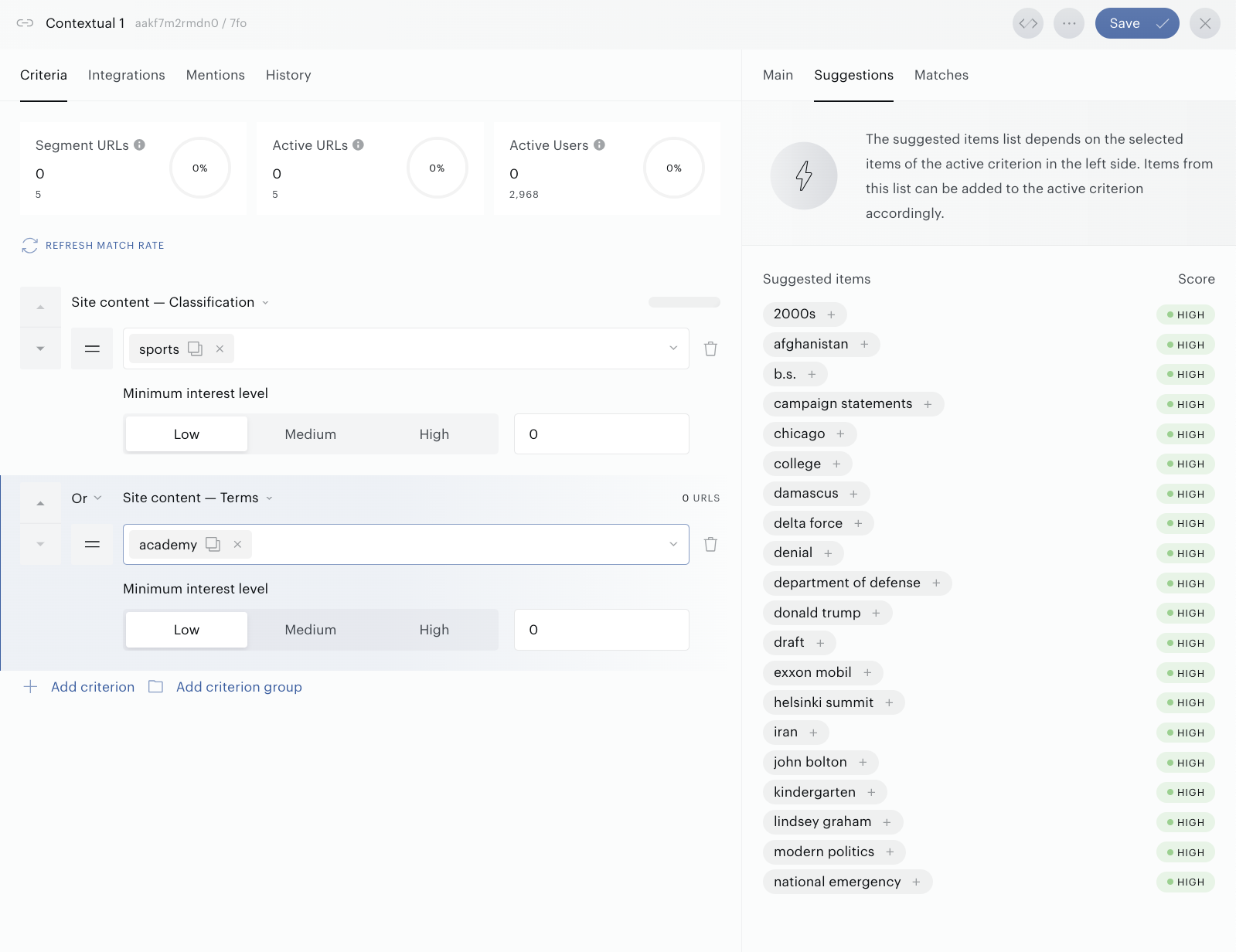Viewport: 1236px width, 952px height.
Task: Click the Save button
Action: click(1137, 23)
